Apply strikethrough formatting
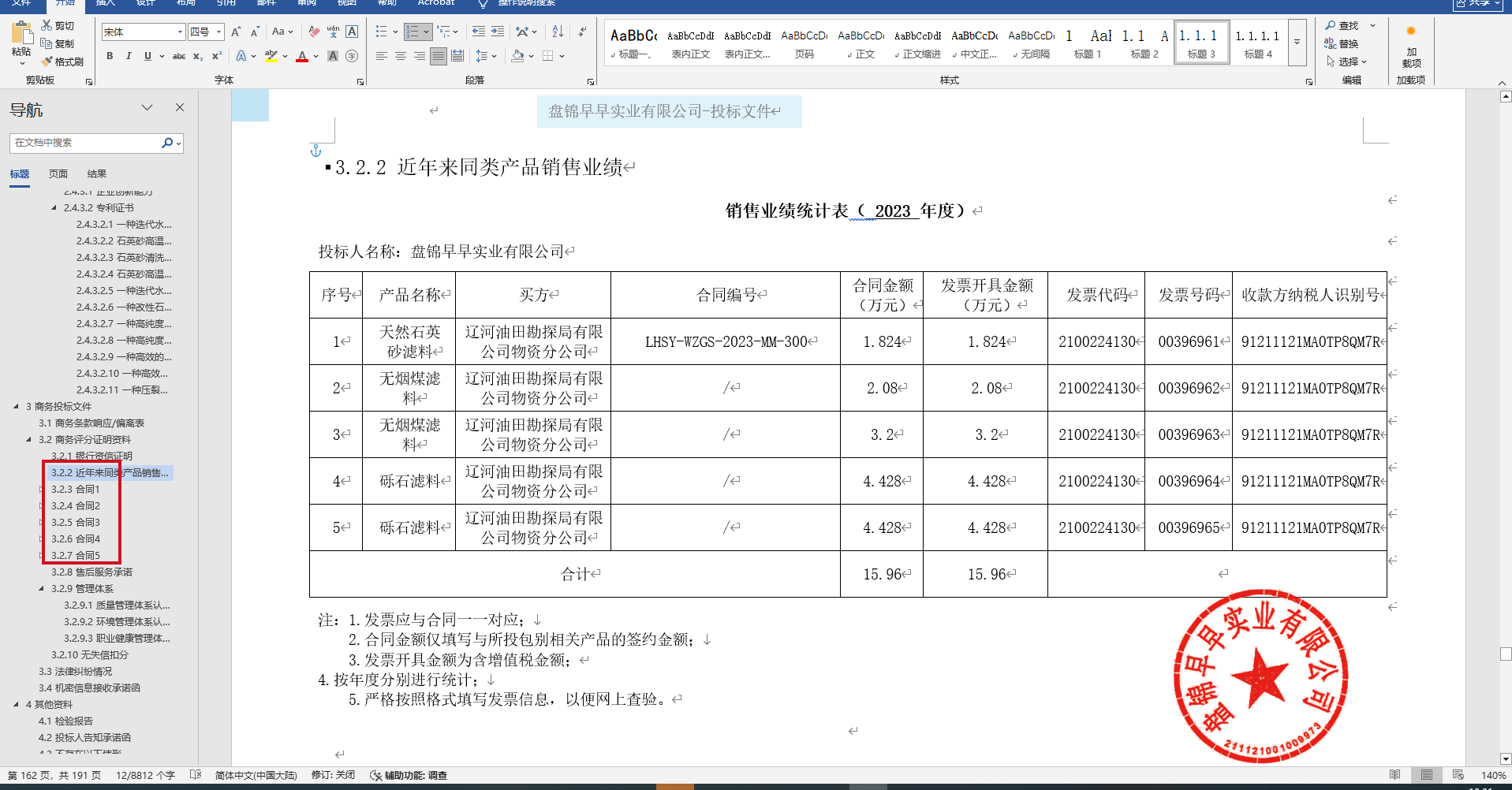 click(x=179, y=56)
